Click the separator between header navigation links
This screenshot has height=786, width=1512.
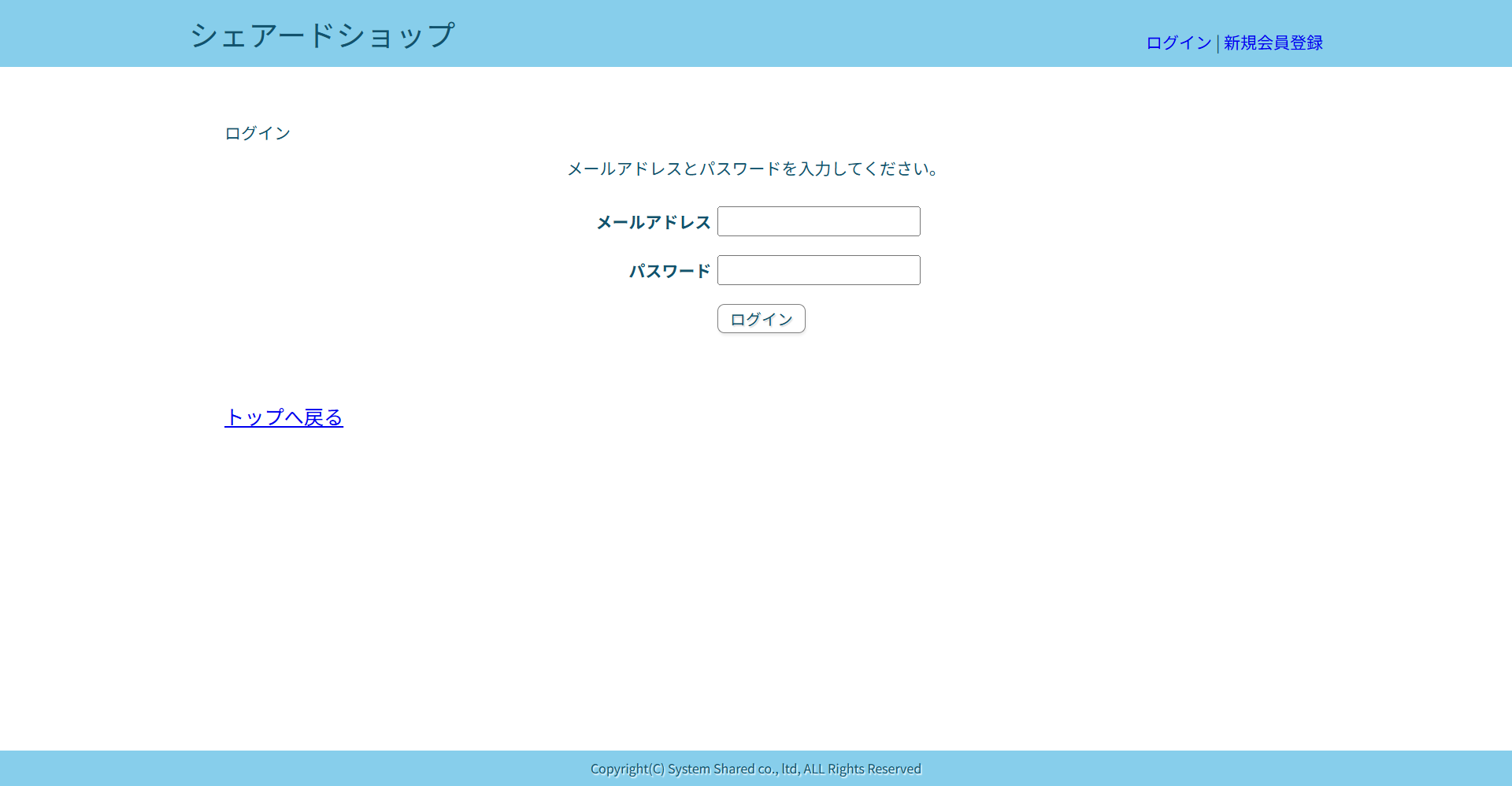(1217, 43)
